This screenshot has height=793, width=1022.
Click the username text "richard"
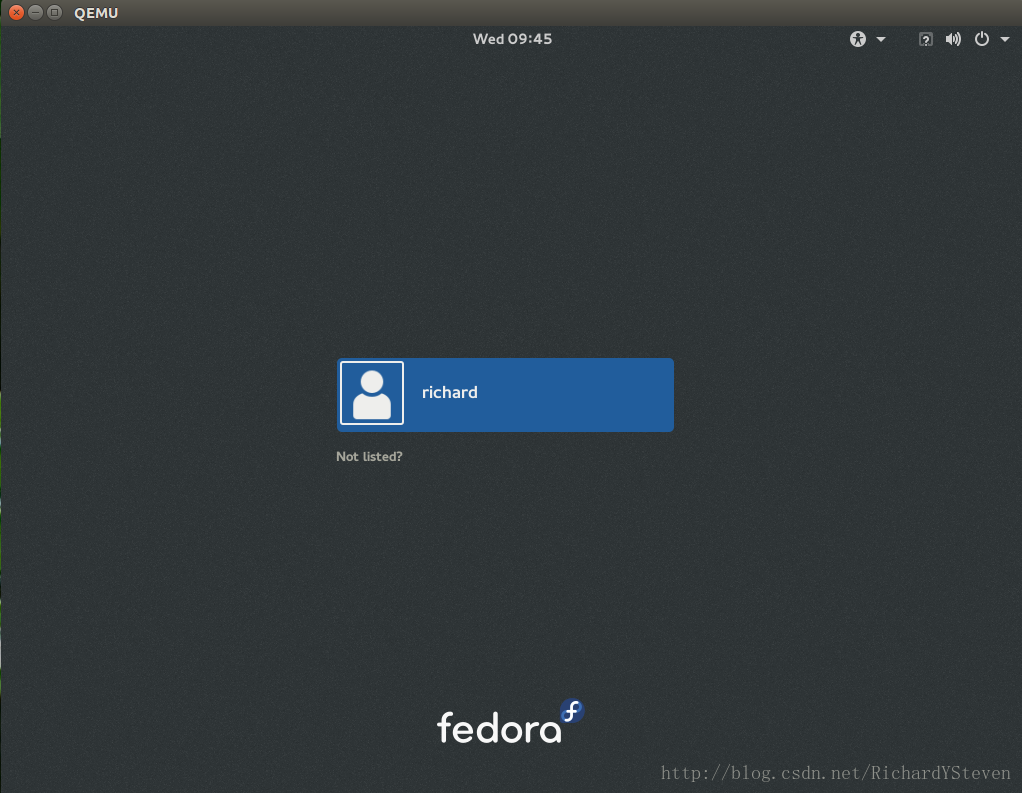[450, 392]
